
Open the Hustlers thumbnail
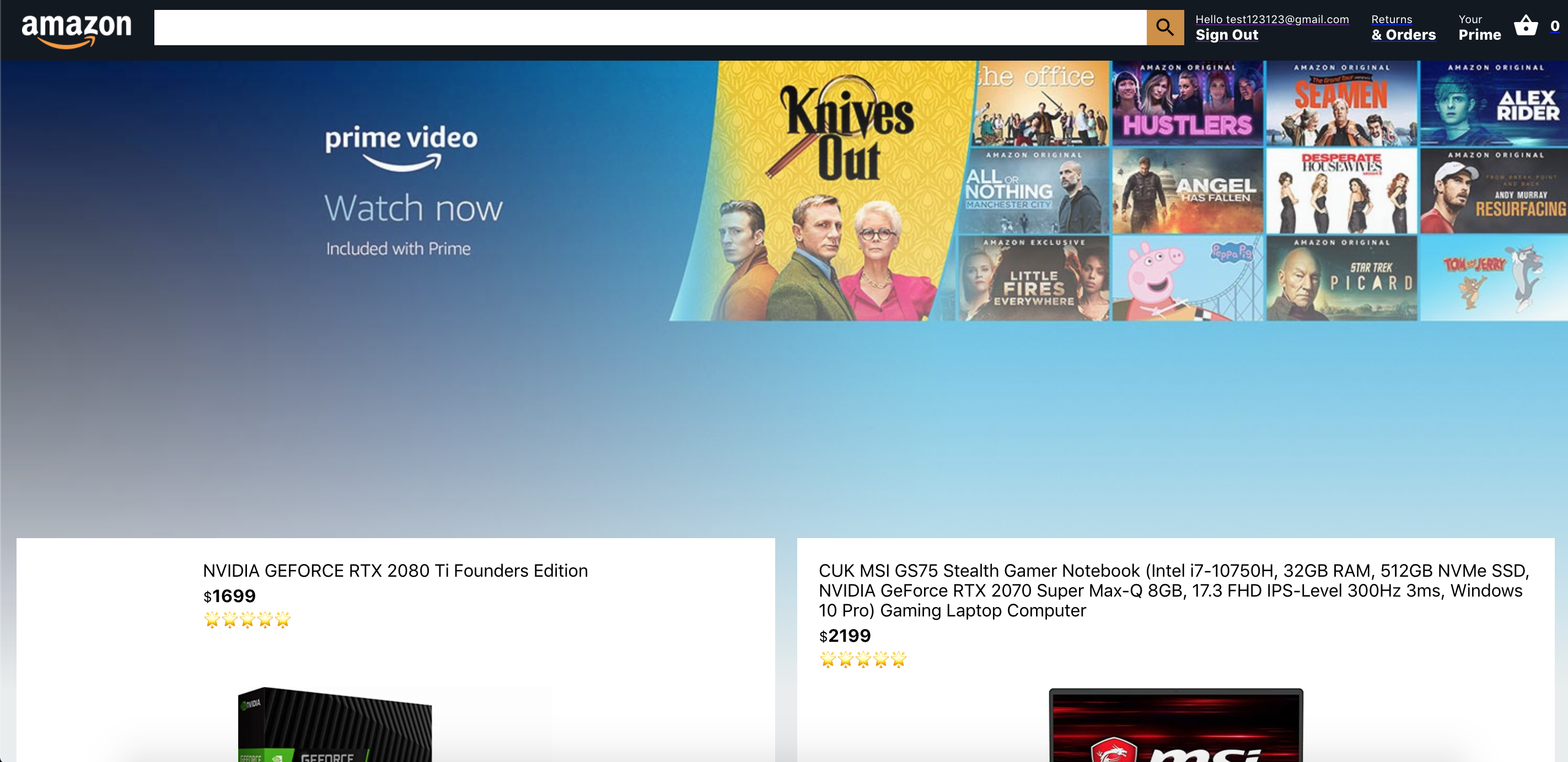(1188, 103)
